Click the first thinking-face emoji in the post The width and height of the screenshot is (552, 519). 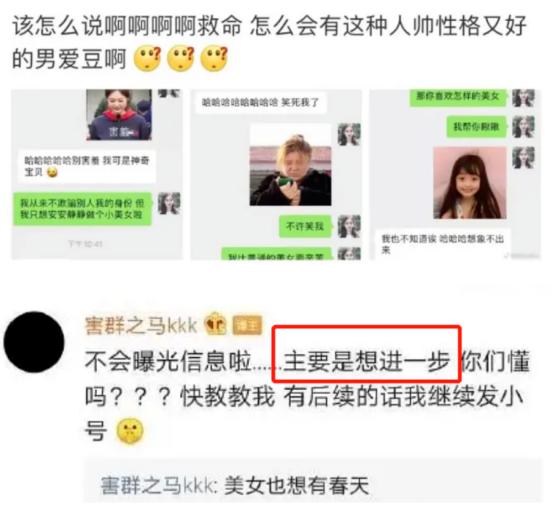coord(148,58)
